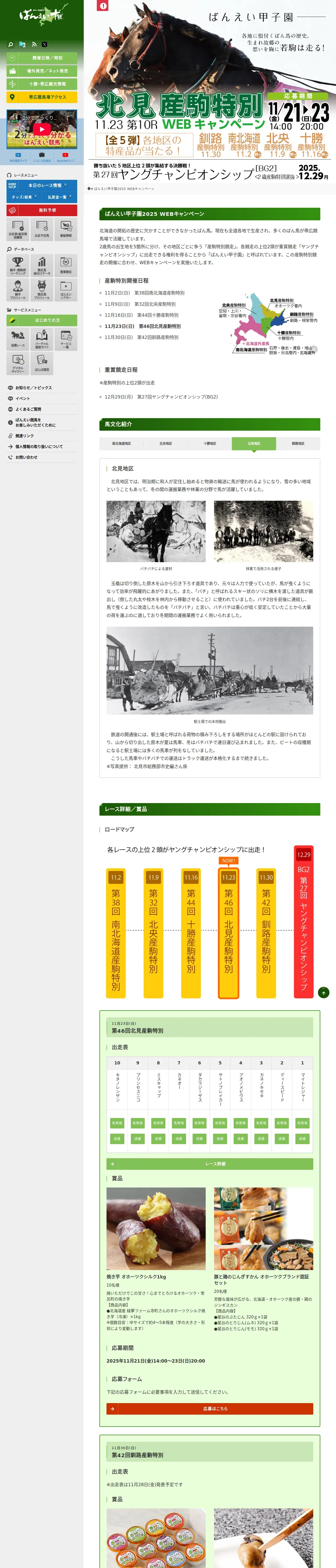Open 地方競馬ライブ icon

coord(18,157)
